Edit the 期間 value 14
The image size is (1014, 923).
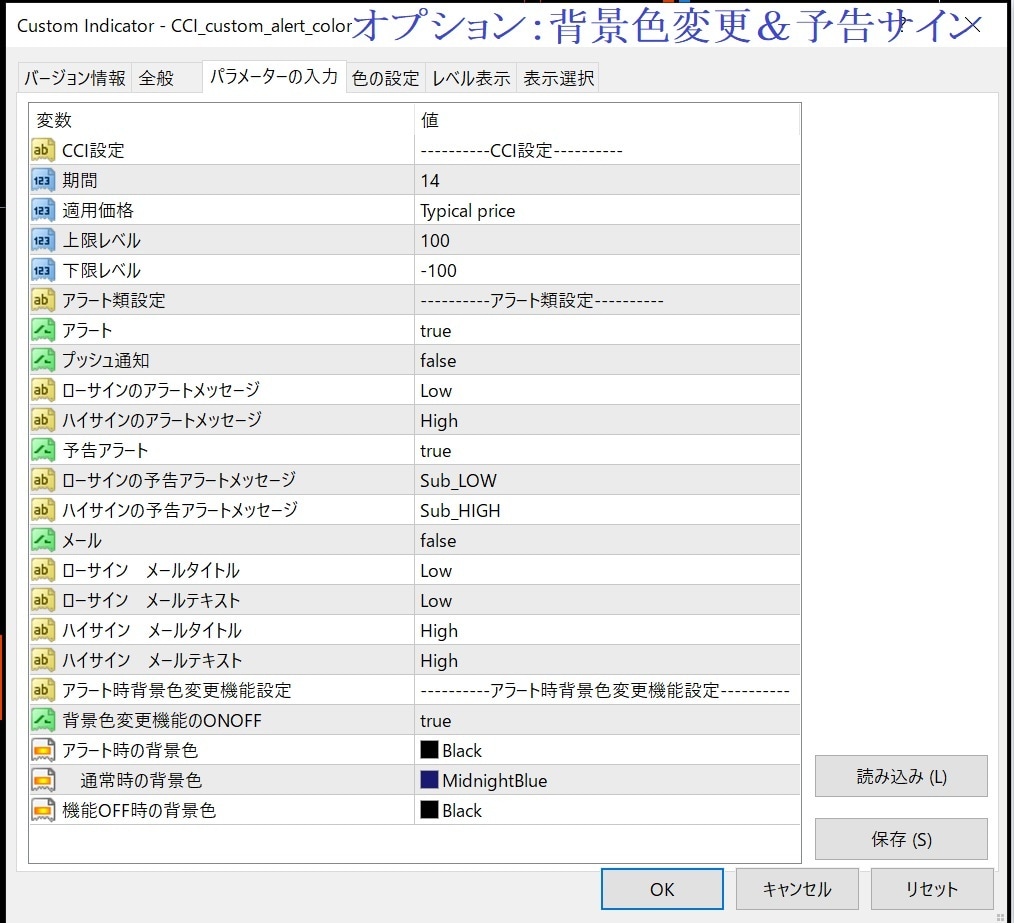click(607, 180)
